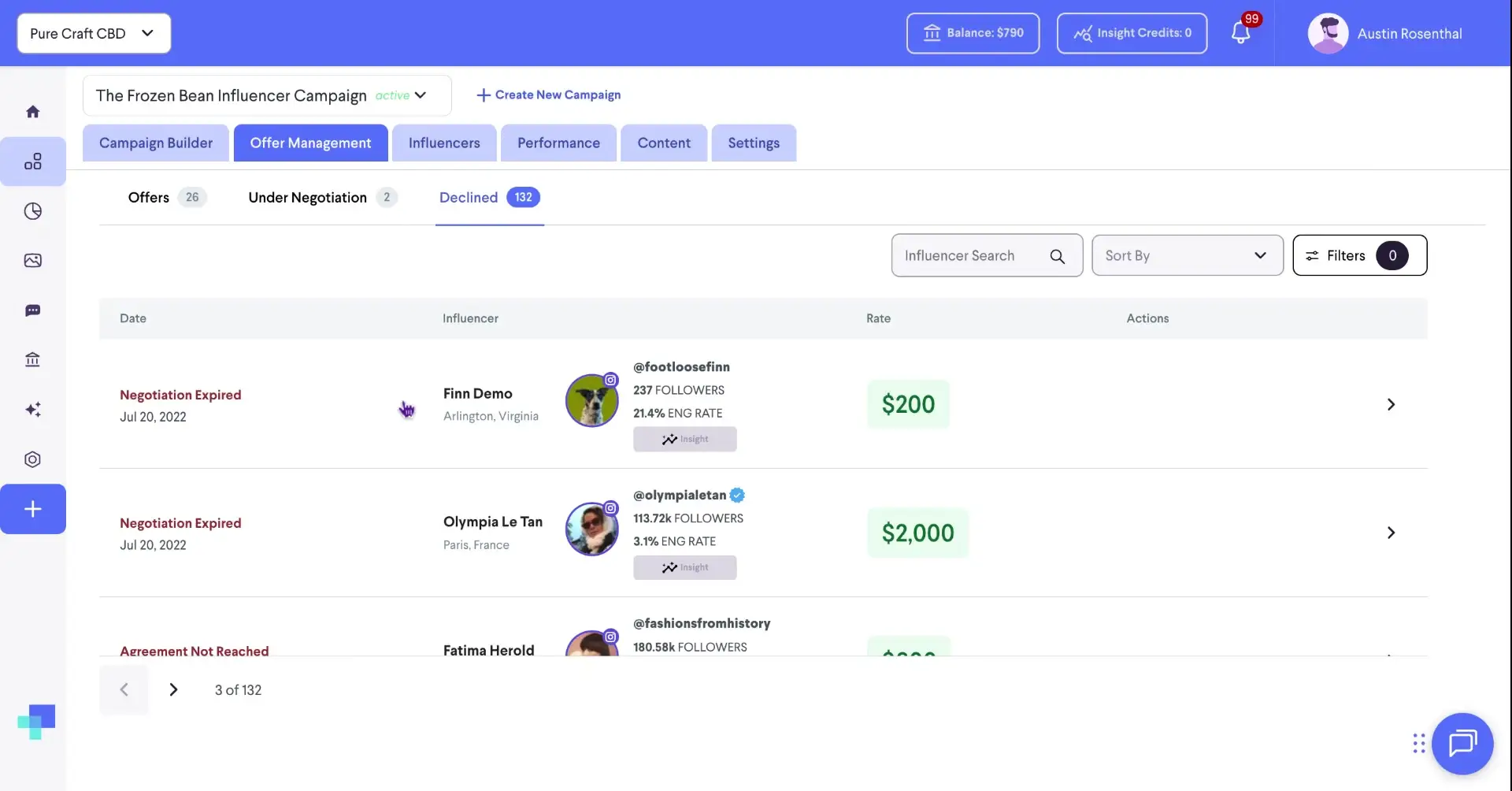Select the AI sparkles icon in sidebar
Image resolution: width=1512 pixels, height=791 pixels.
pyautogui.click(x=33, y=409)
